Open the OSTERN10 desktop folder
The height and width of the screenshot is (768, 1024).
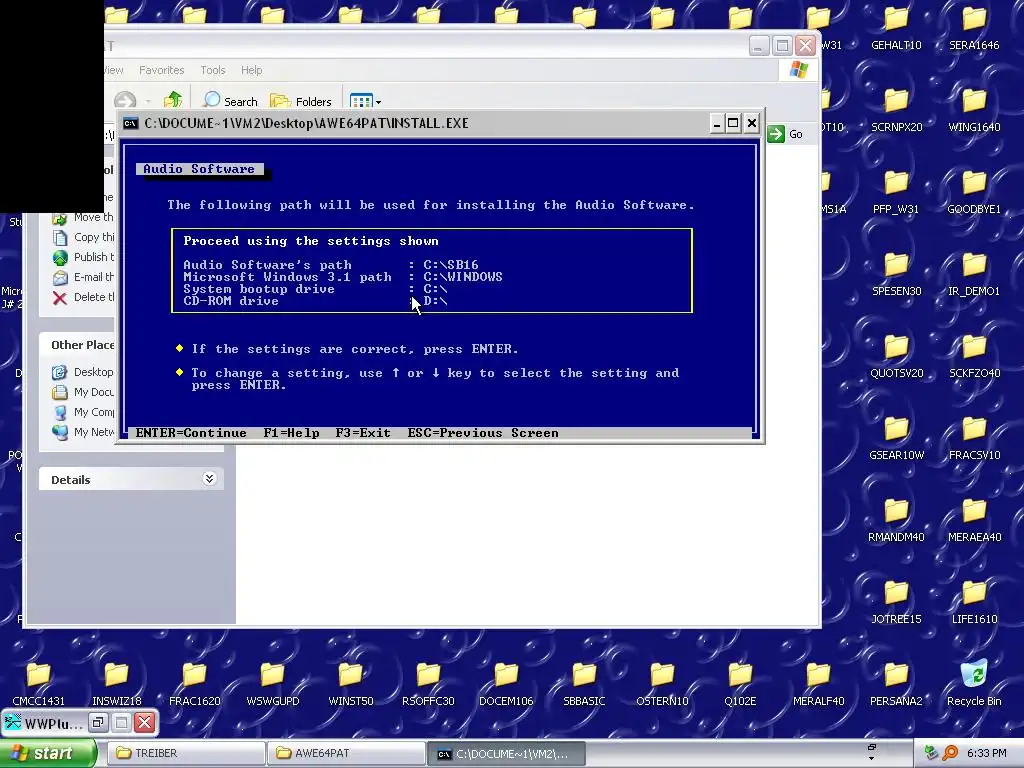click(662, 684)
